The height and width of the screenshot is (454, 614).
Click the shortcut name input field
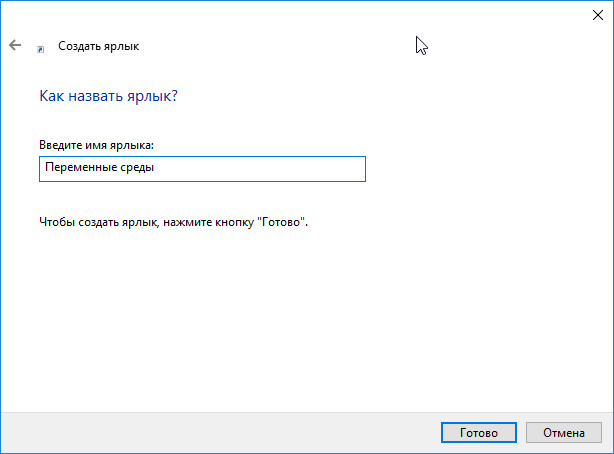click(202, 169)
